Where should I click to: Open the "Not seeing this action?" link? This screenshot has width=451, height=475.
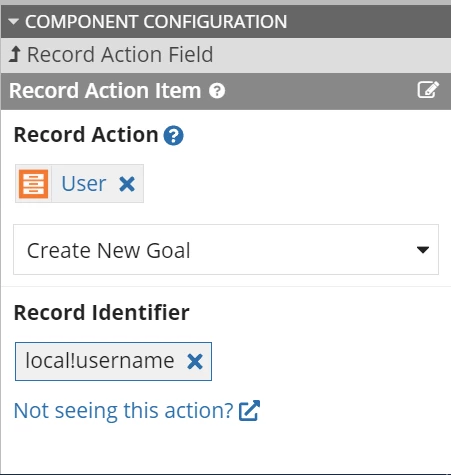point(123,410)
